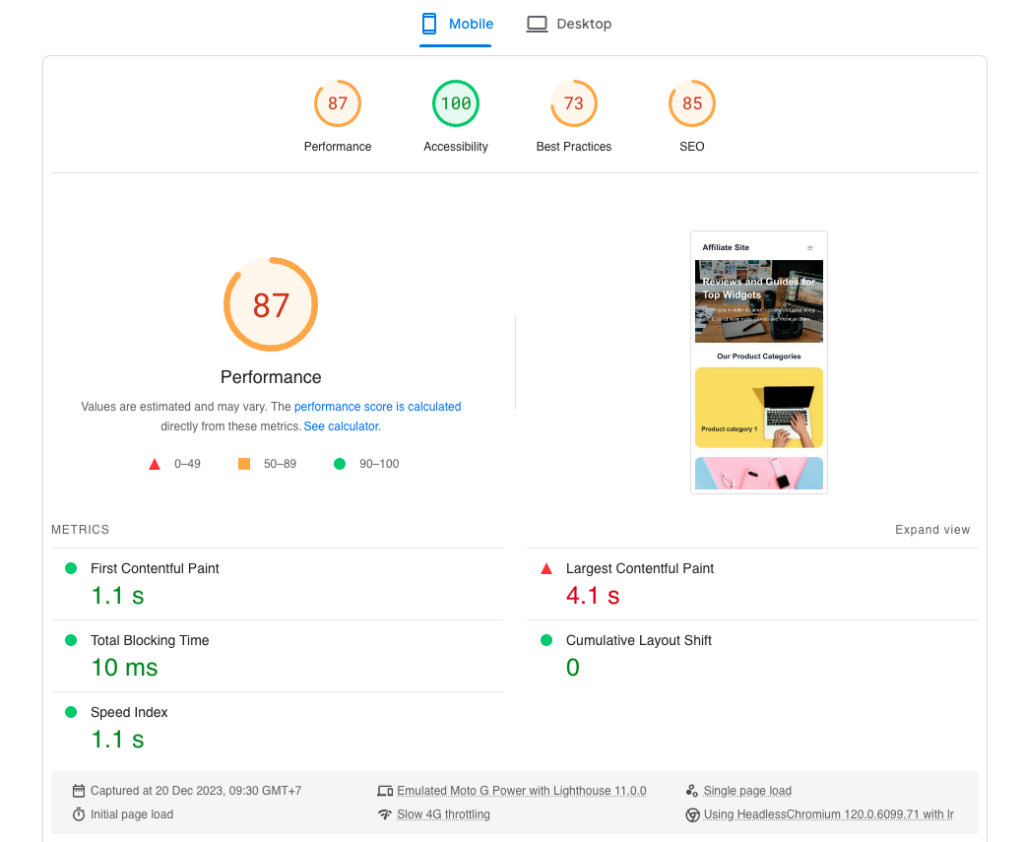Open Expand view for metrics
1024x842 pixels.
coord(932,530)
